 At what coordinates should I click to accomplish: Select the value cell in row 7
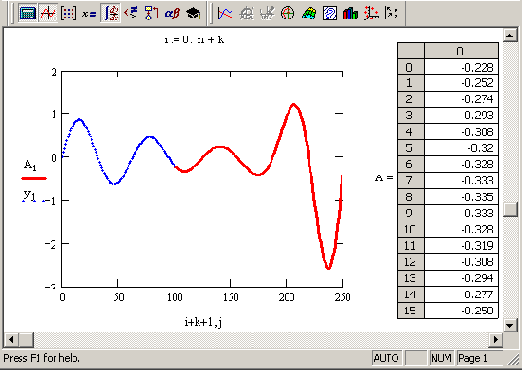pos(461,181)
